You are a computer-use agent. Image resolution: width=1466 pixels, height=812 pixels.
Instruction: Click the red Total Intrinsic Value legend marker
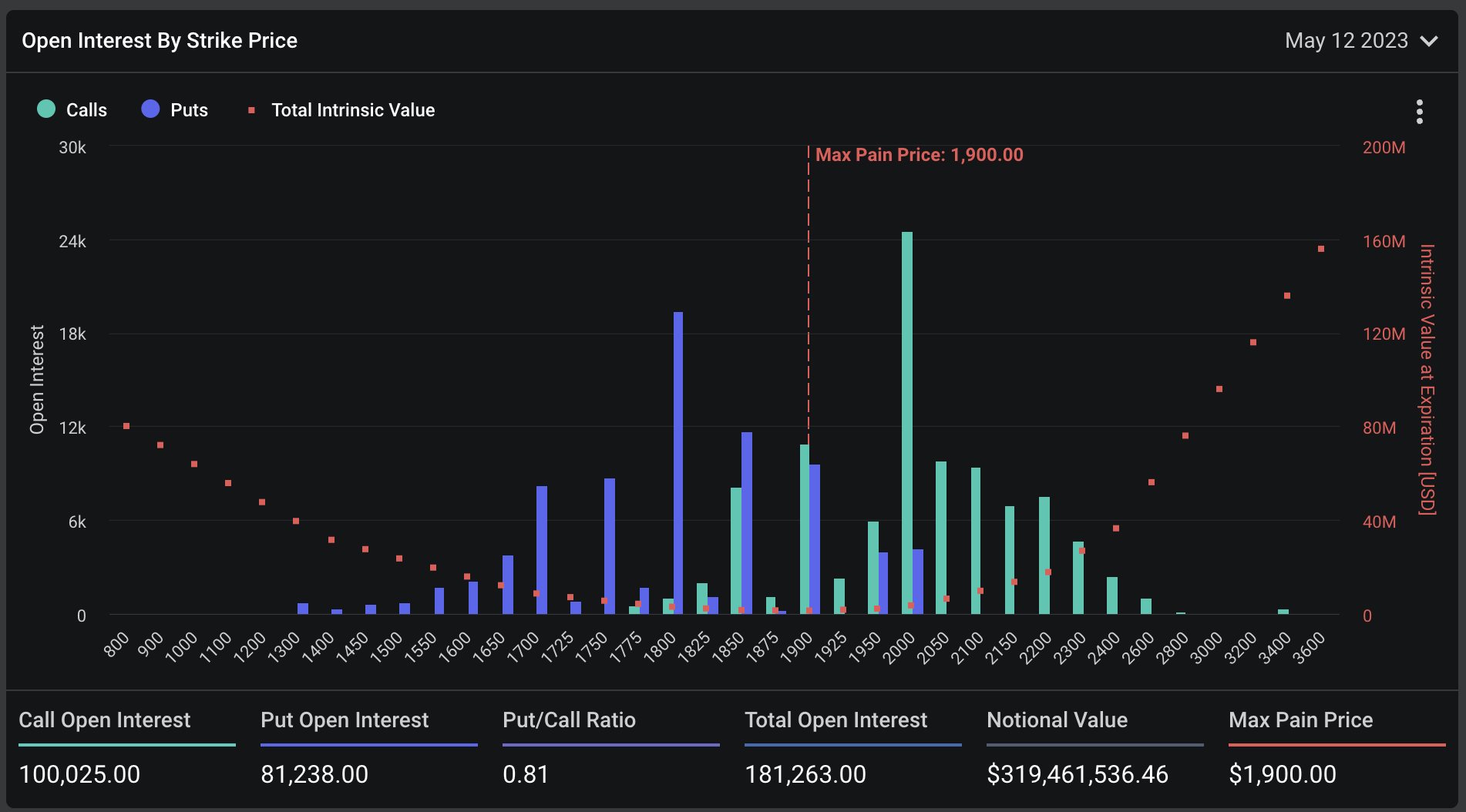[x=250, y=110]
